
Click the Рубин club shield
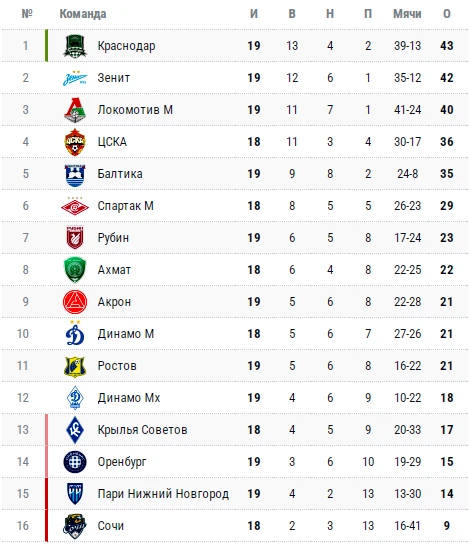coord(75,238)
